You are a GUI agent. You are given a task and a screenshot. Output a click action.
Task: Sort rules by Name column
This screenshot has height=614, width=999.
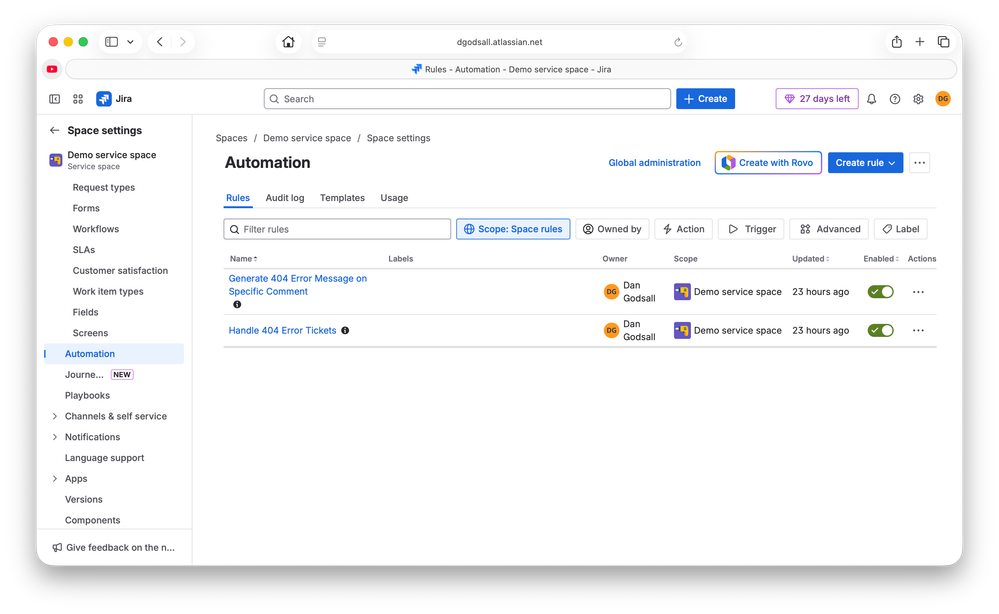click(243, 259)
